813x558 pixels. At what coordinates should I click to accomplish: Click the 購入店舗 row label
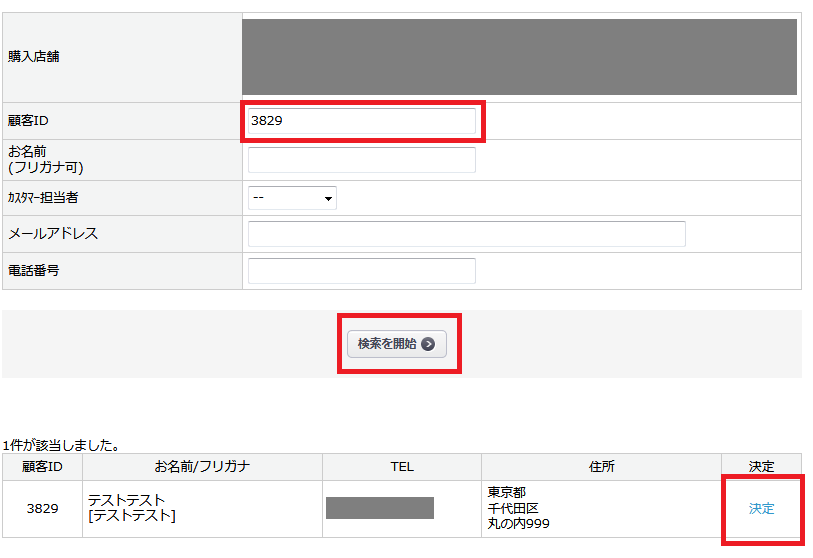pos(34,57)
